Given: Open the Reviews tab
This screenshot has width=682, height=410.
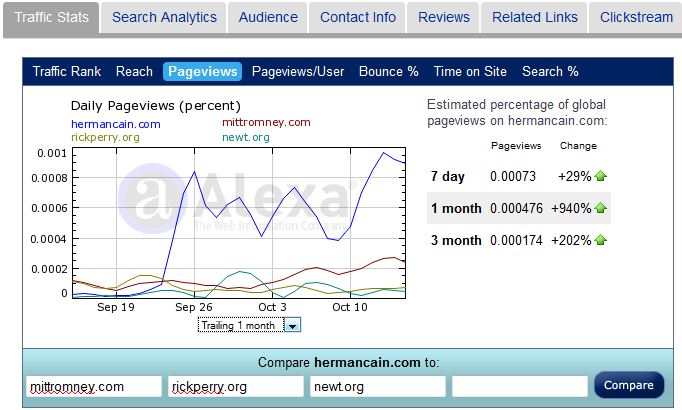Looking at the screenshot, I should 444,18.
